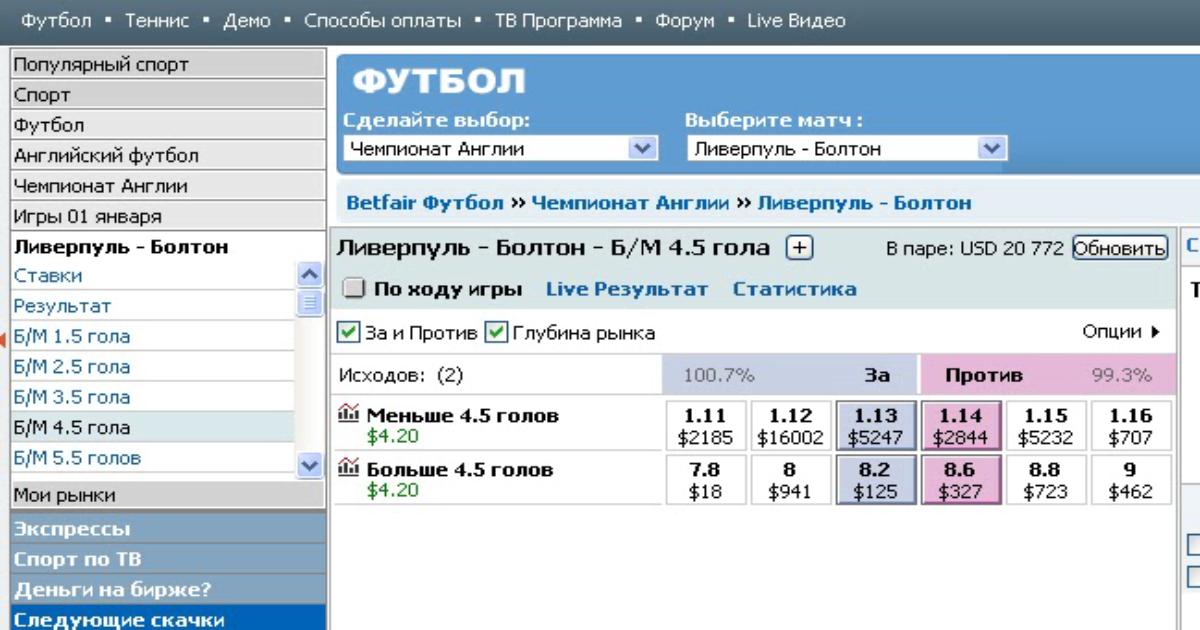
Task: Click chart icon beside Меньше 4.5 голов
Action: tap(349, 414)
